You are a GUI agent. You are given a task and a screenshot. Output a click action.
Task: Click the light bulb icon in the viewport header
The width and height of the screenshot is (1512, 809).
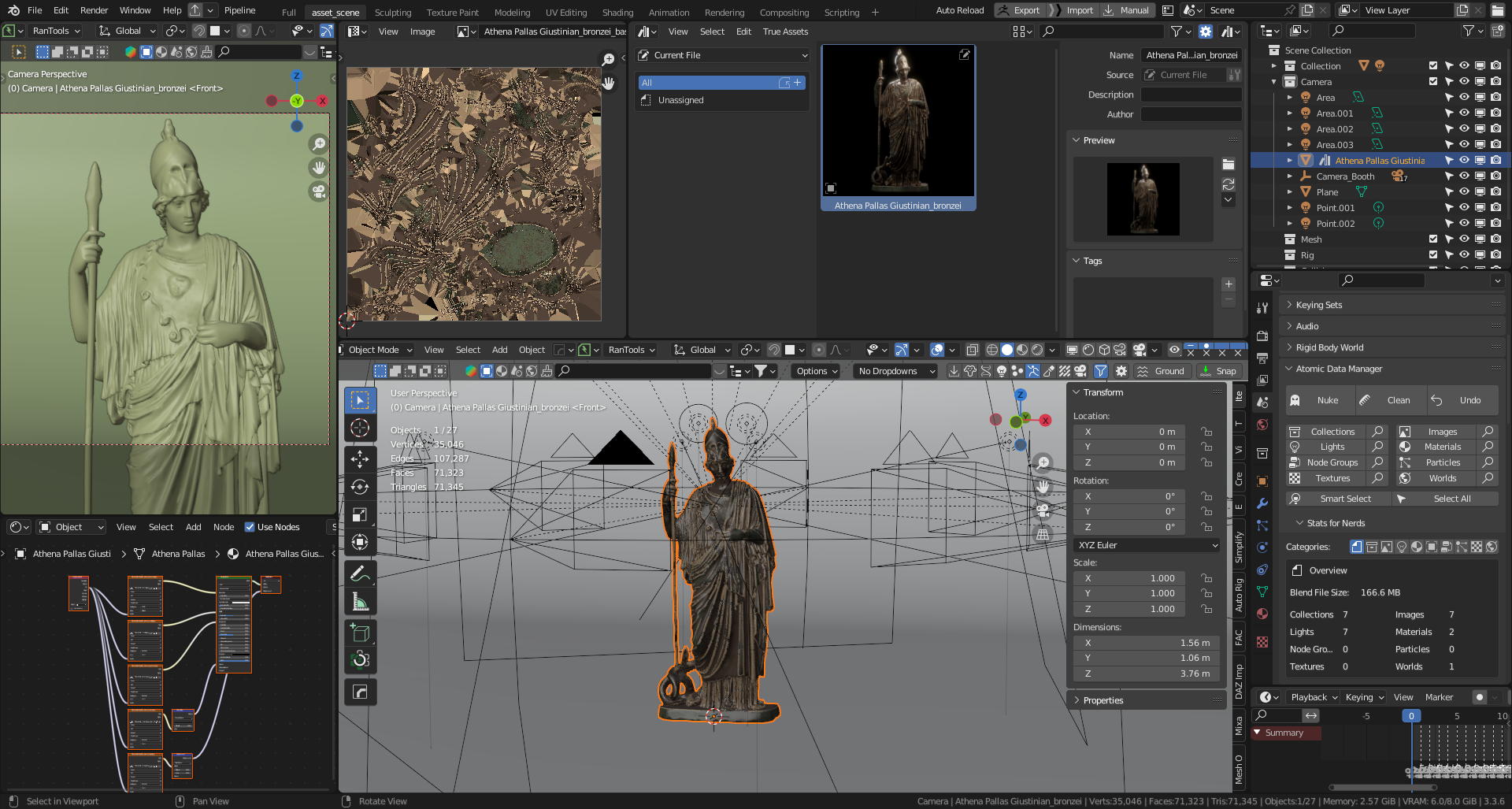(x=1002, y=371)
